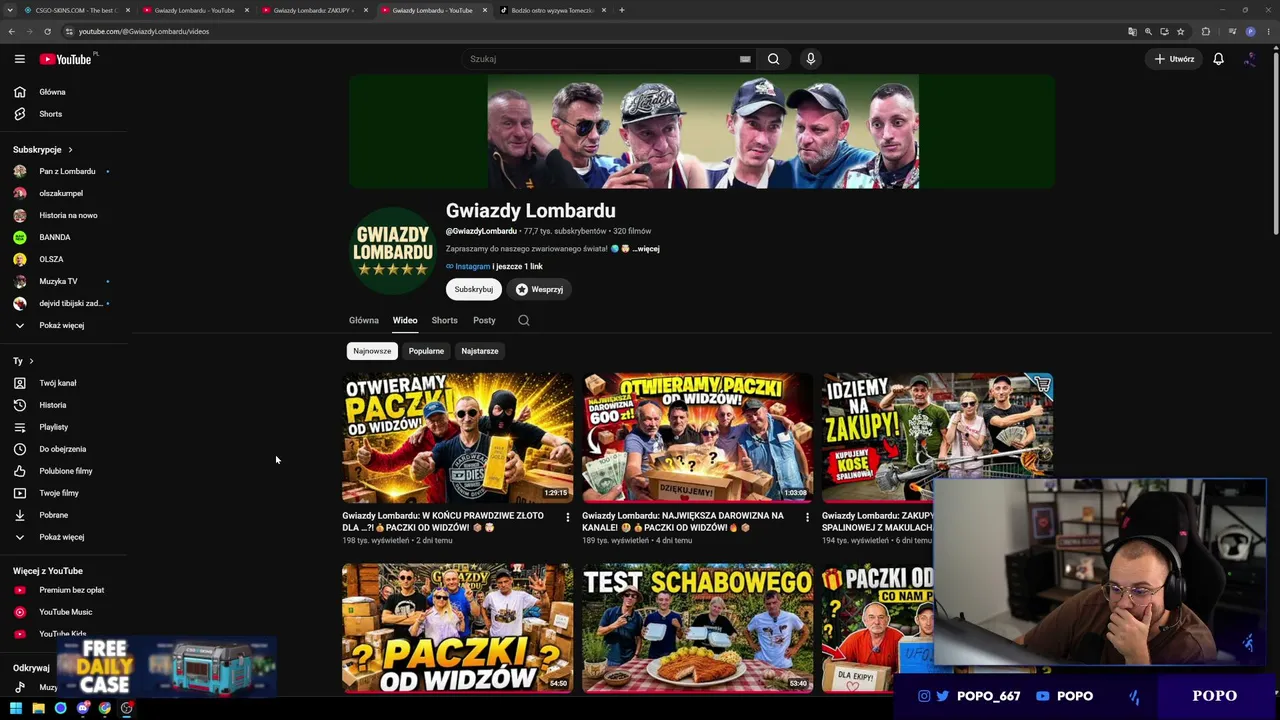Open the browser tab search dropdown
Image resolution: width=1280 pixels, height=720 pixels.
click(x=12, y=10)
